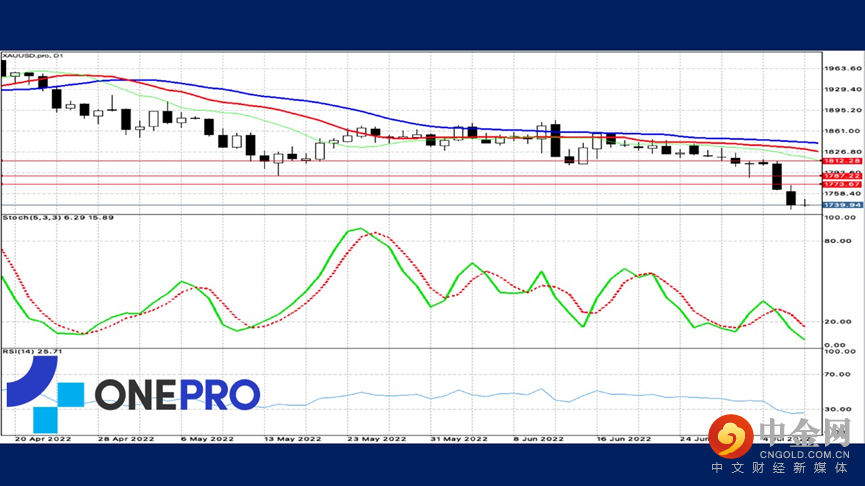Click the XAUUSD.pro, D1 chart title
Screen dimensions: 865x486
(33, 56)
